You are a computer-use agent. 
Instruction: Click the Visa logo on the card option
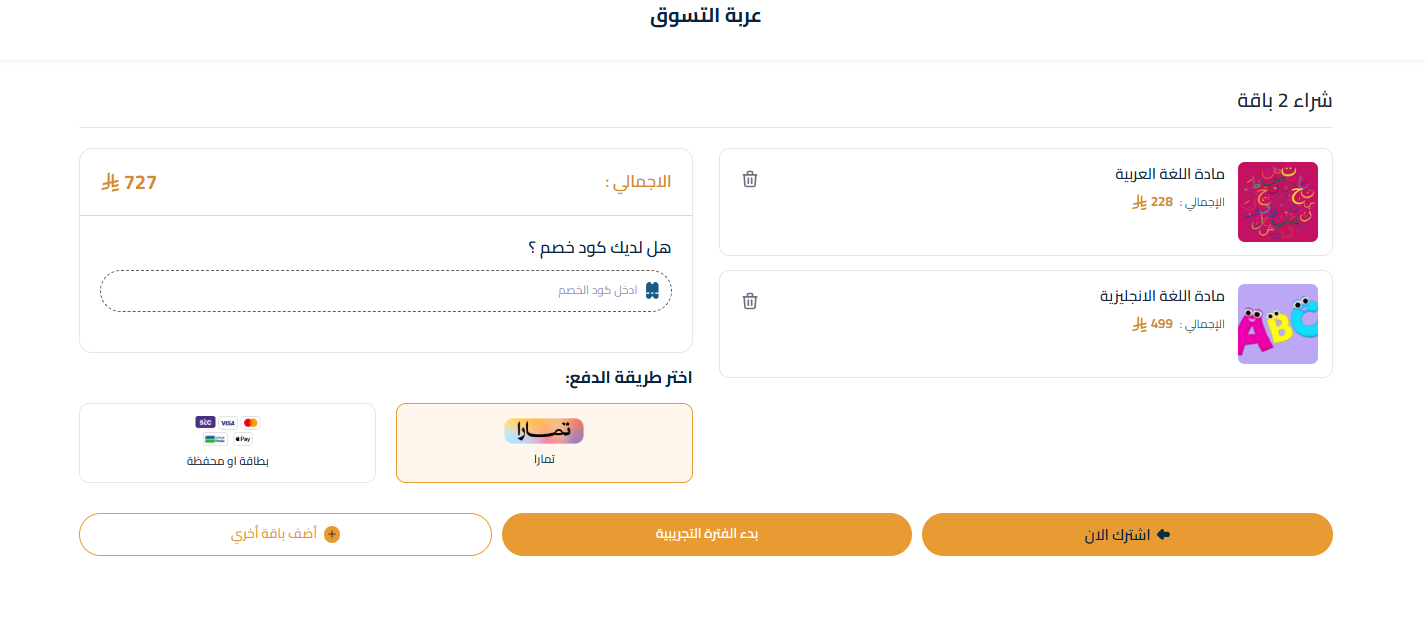[228, 423]
